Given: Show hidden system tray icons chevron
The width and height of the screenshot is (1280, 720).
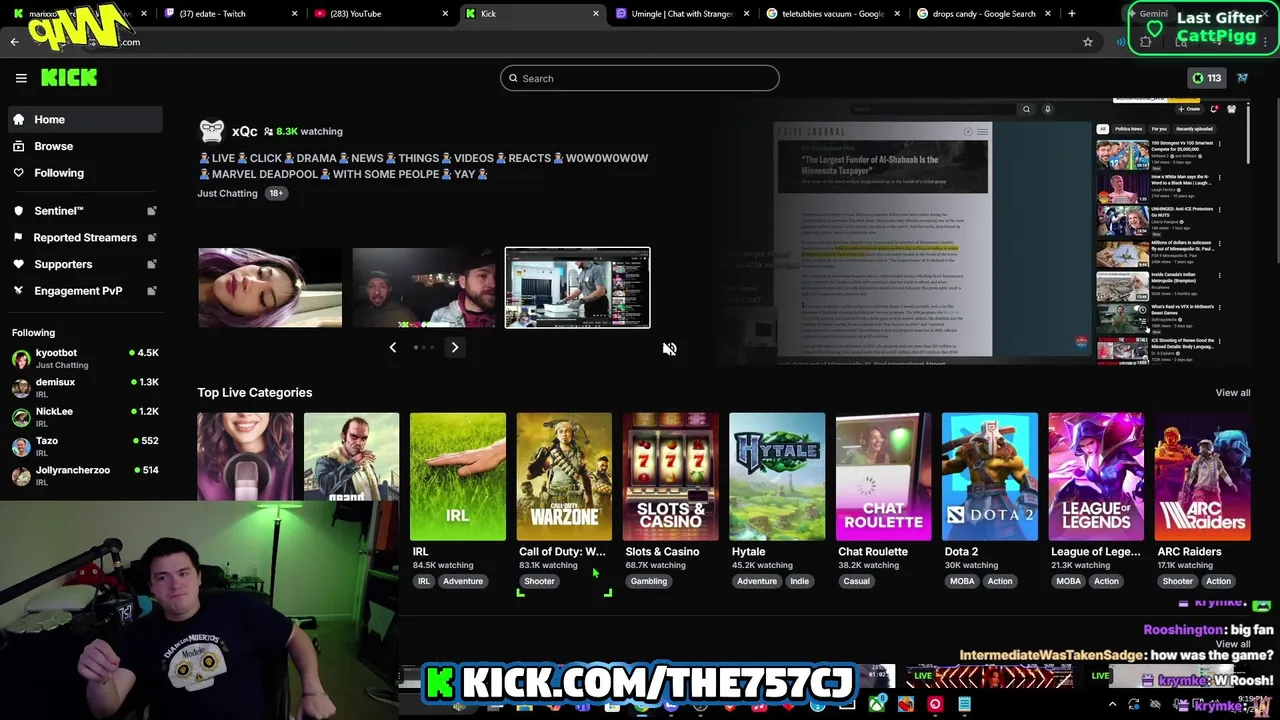Looking at the screenshot, I should (1113, 705).
